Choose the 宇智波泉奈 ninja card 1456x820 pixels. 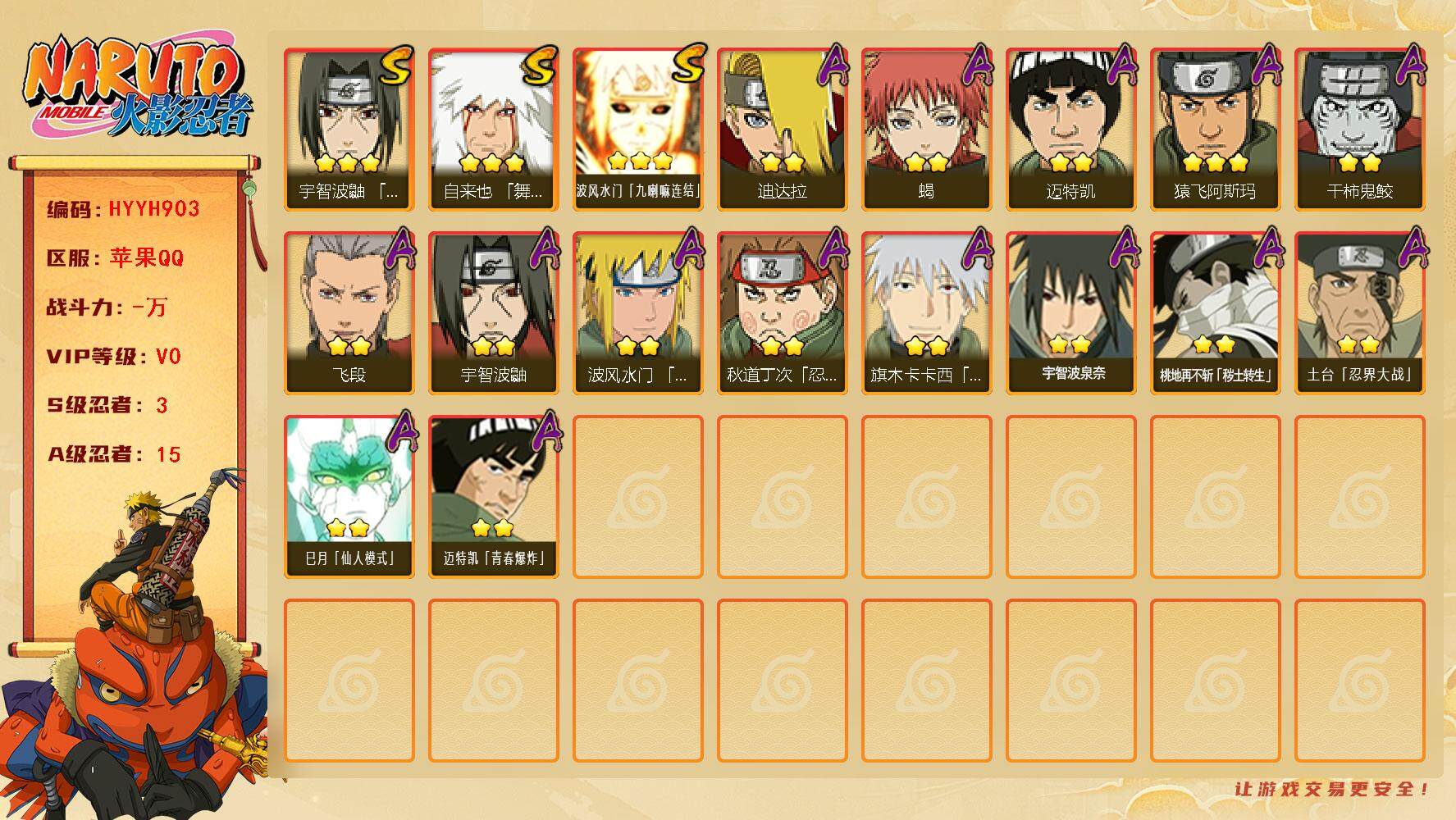click(1070, 313)
